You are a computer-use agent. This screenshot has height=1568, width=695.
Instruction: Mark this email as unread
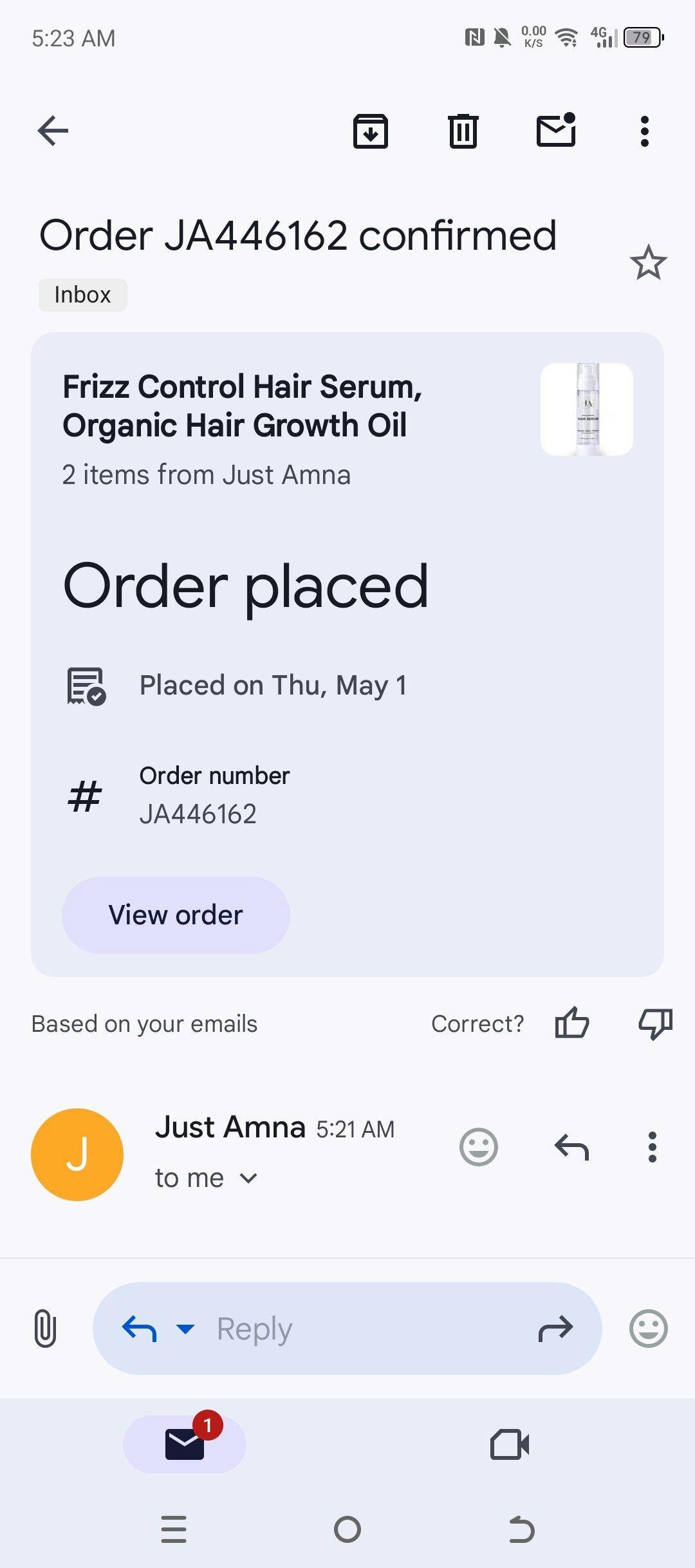556,131
